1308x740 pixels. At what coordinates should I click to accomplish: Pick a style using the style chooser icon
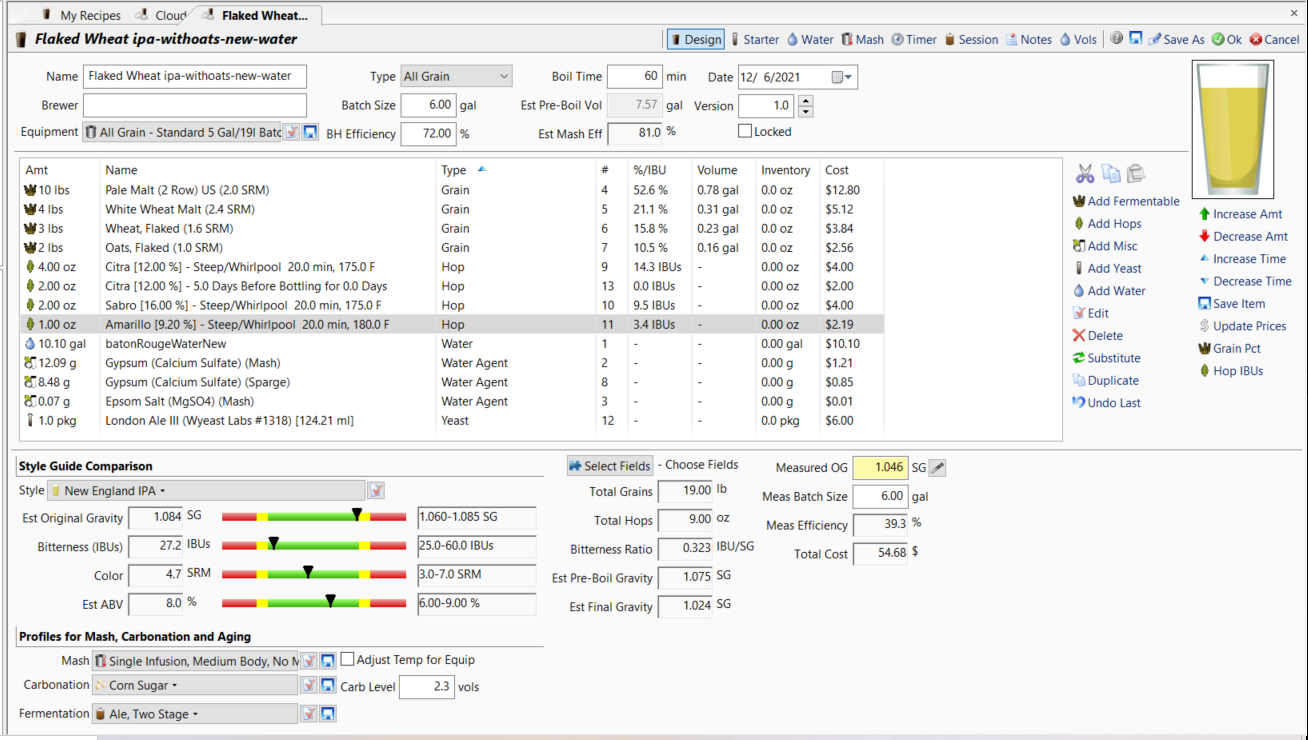pyautogui.click(x=376, y=491)
